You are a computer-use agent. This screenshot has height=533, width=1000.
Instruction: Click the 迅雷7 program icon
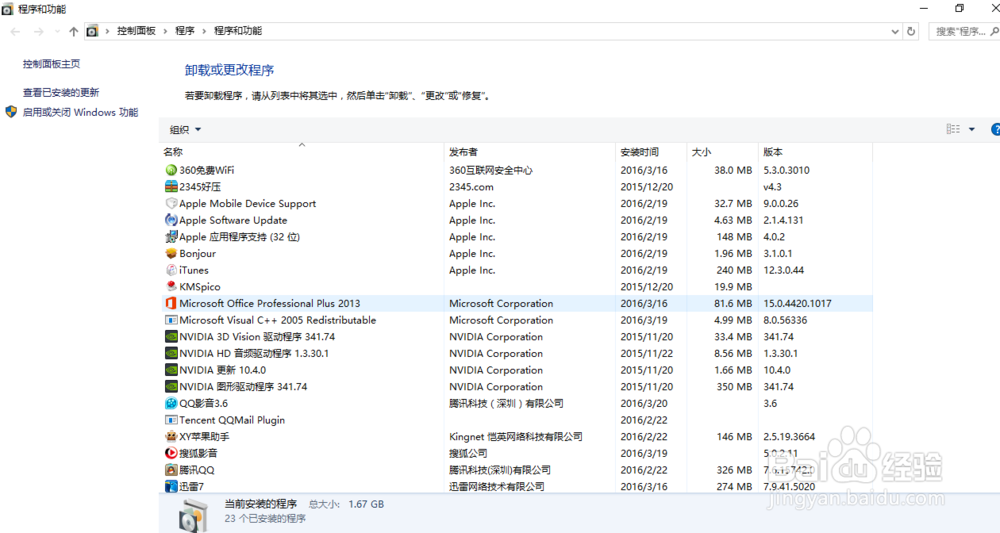pos(171,486)
